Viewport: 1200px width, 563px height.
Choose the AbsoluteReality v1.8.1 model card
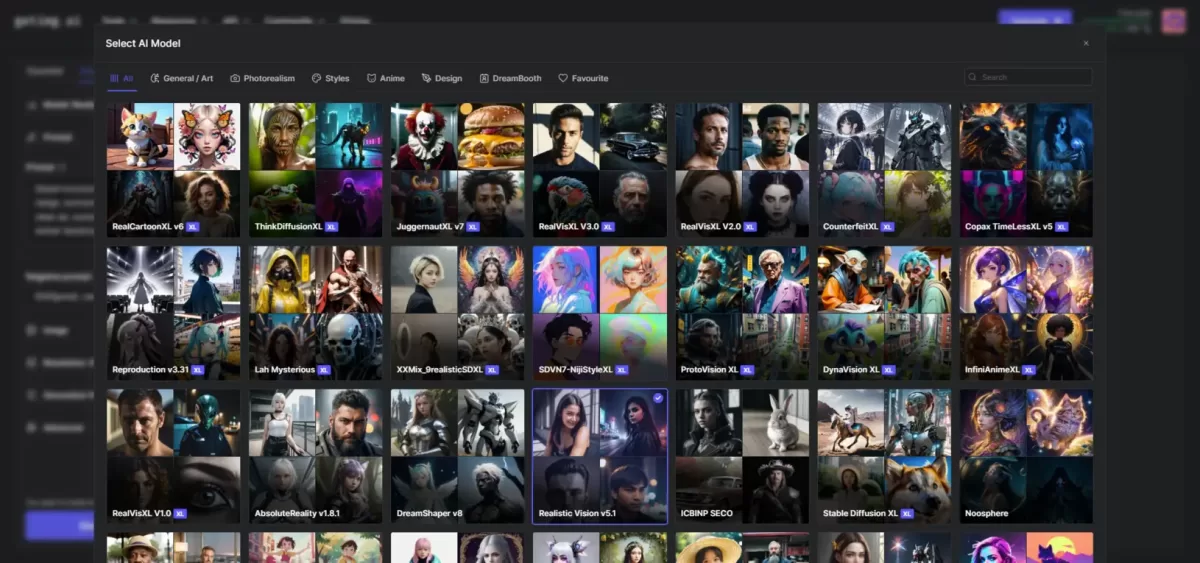coord(316,456)
